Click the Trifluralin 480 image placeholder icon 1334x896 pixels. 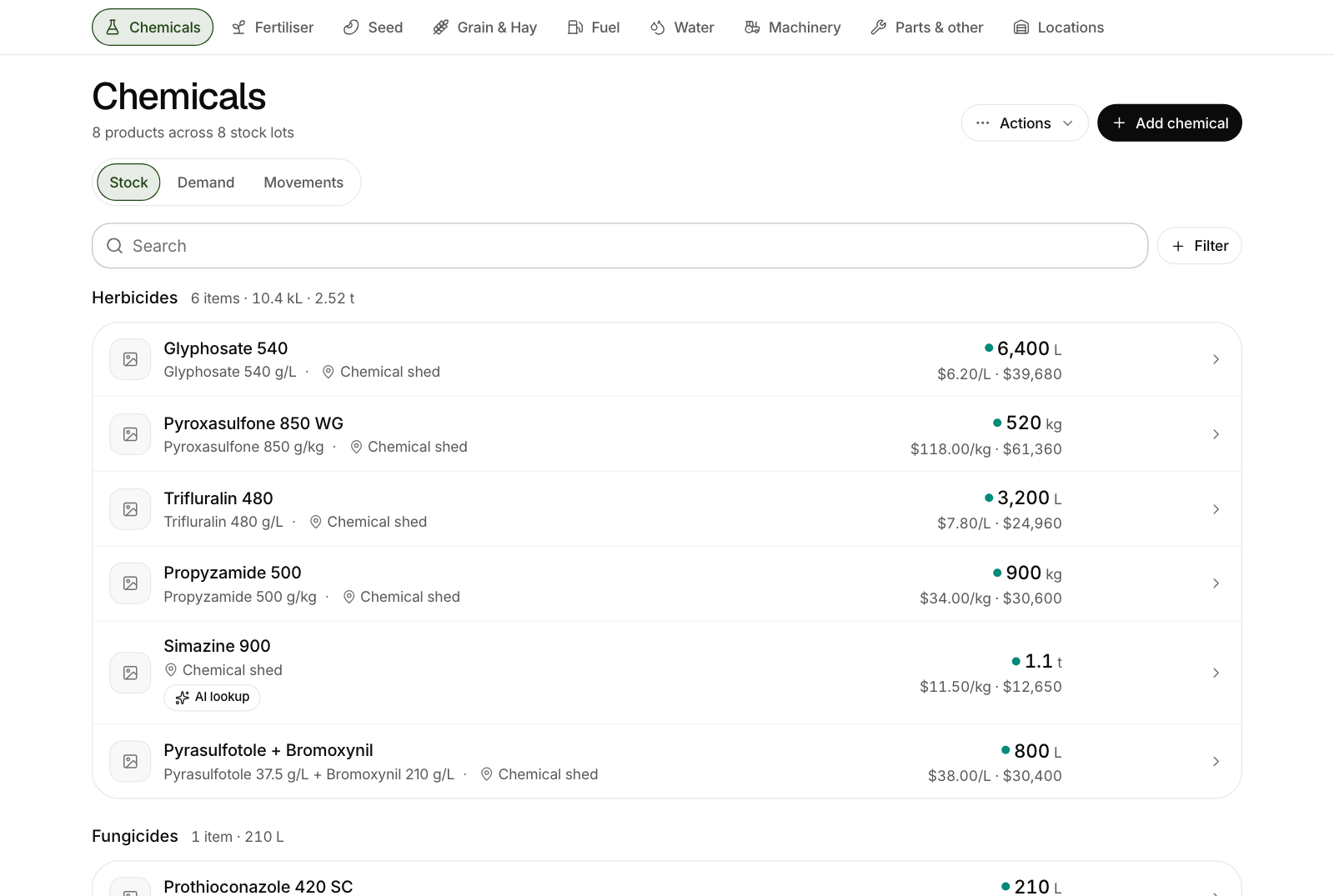coord(131,509)
